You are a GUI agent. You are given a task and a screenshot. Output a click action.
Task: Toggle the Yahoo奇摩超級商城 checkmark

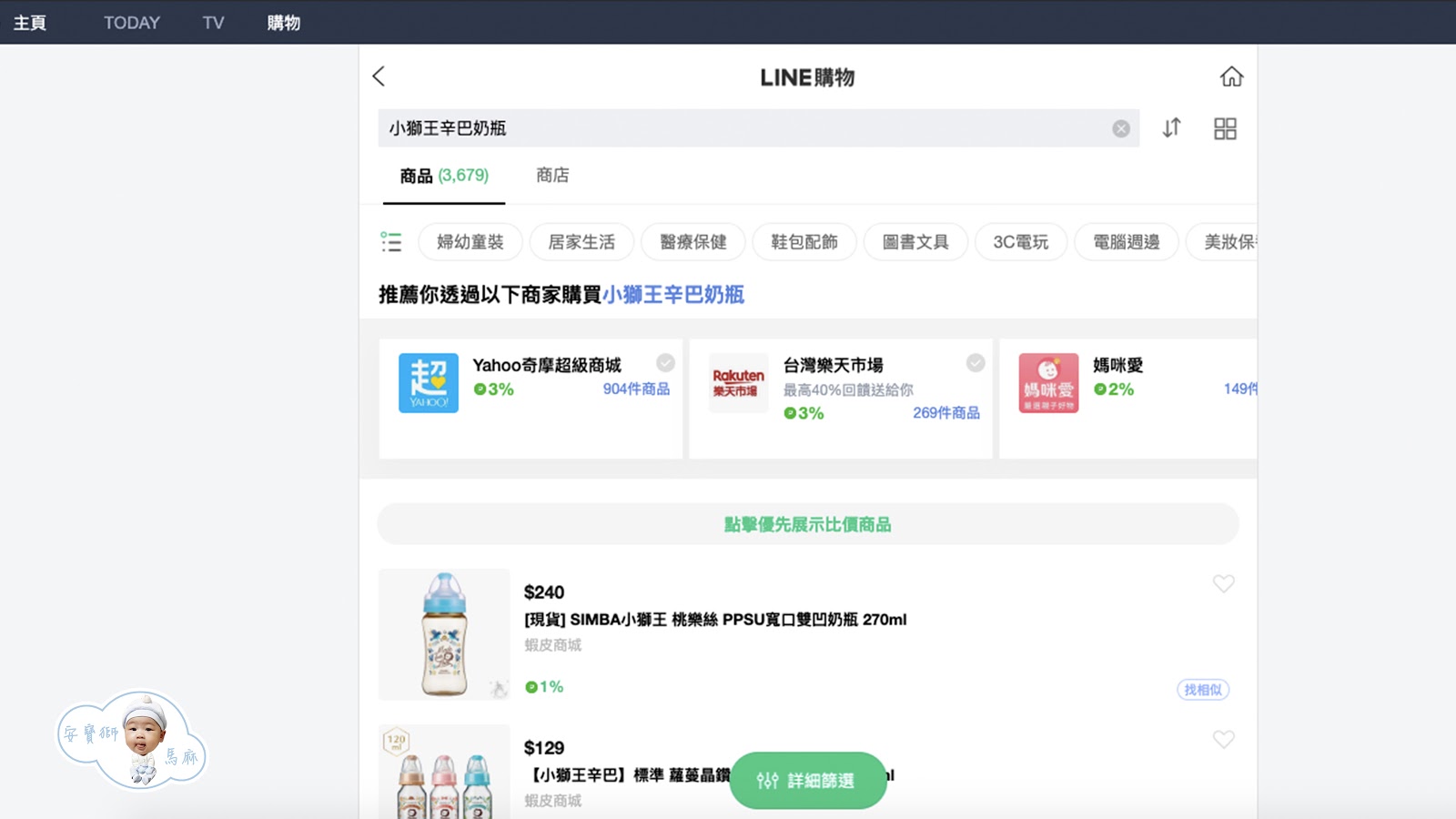click(x=665, y=363)
